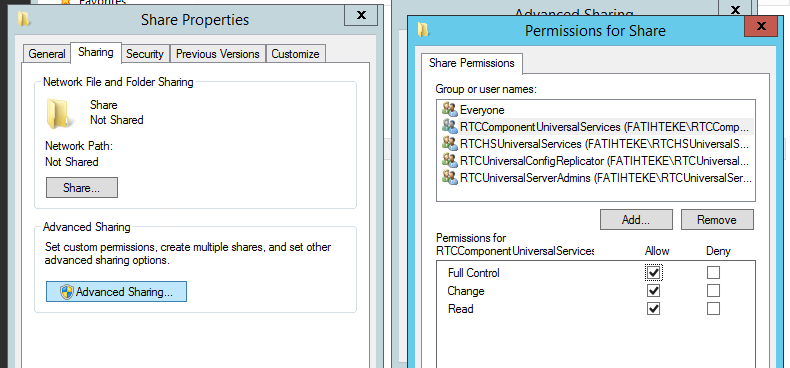
Task: Click the Permissions for Share title folder icon
Action: click(x=423, y=30)
